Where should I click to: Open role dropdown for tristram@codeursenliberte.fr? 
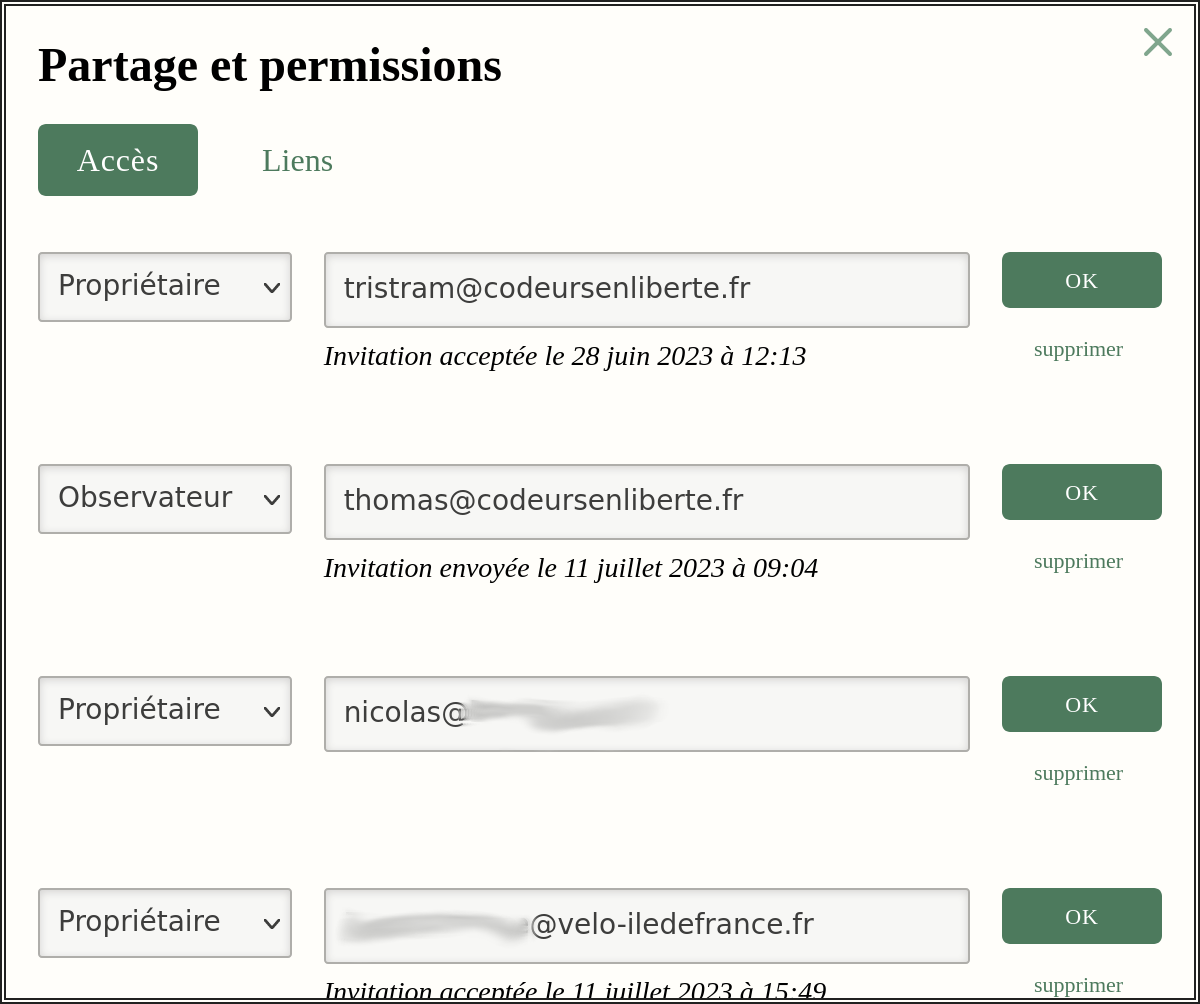pyautogui.click(x=165, y=287)
